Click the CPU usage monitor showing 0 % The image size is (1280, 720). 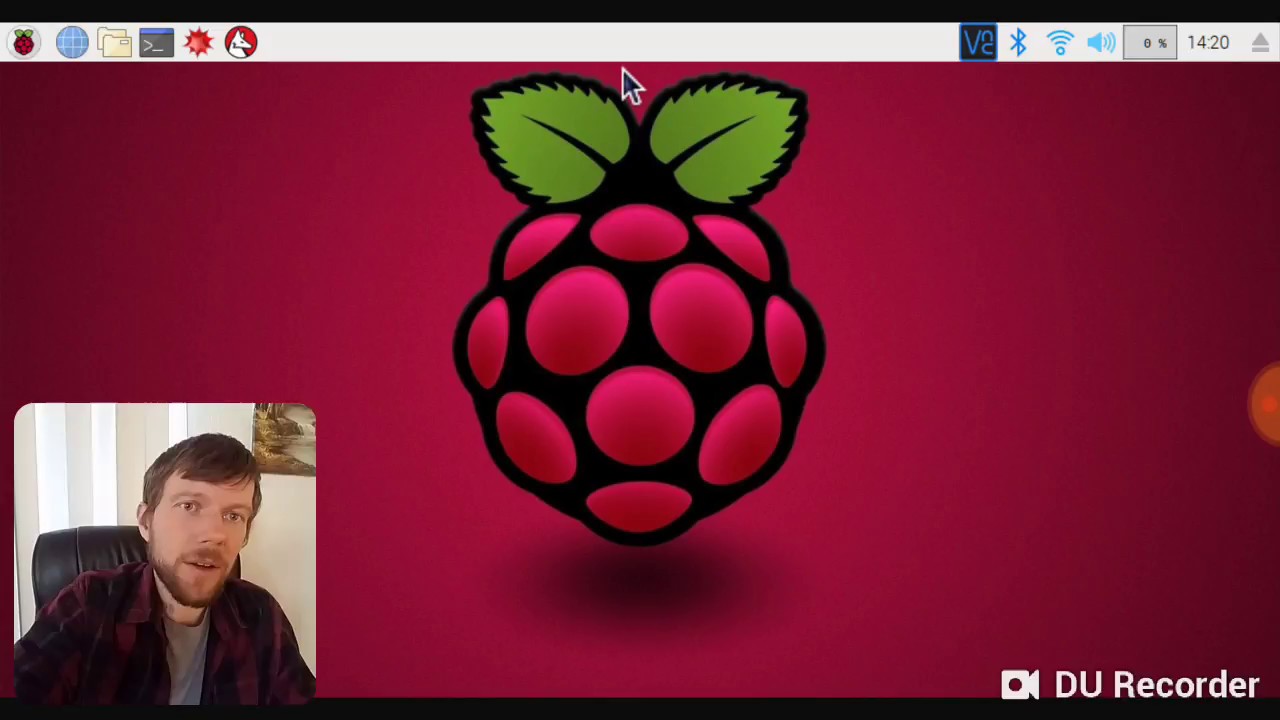1150,42
